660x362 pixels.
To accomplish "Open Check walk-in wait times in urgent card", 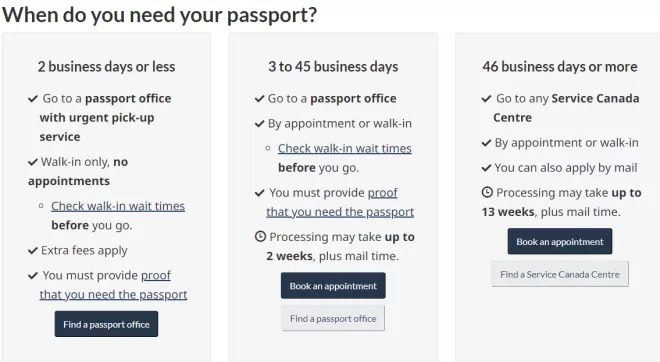I will (118, 206).
